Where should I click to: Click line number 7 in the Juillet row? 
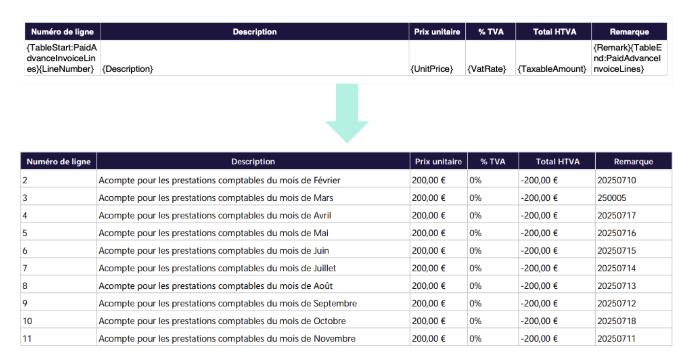coord(25,268)
